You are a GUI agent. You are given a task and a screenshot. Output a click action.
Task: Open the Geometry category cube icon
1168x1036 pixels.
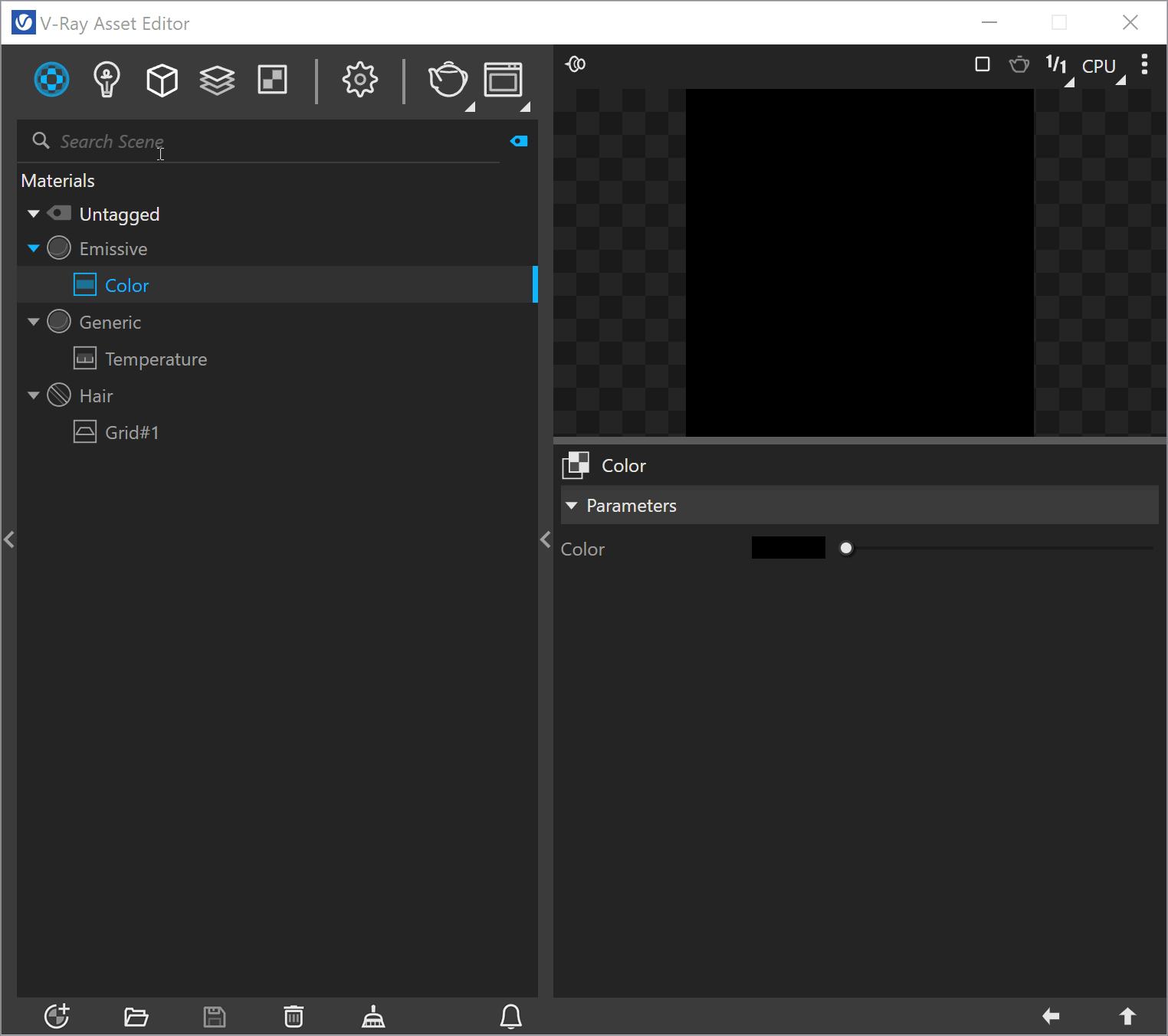pyautogui.click(x=162, y=80)
